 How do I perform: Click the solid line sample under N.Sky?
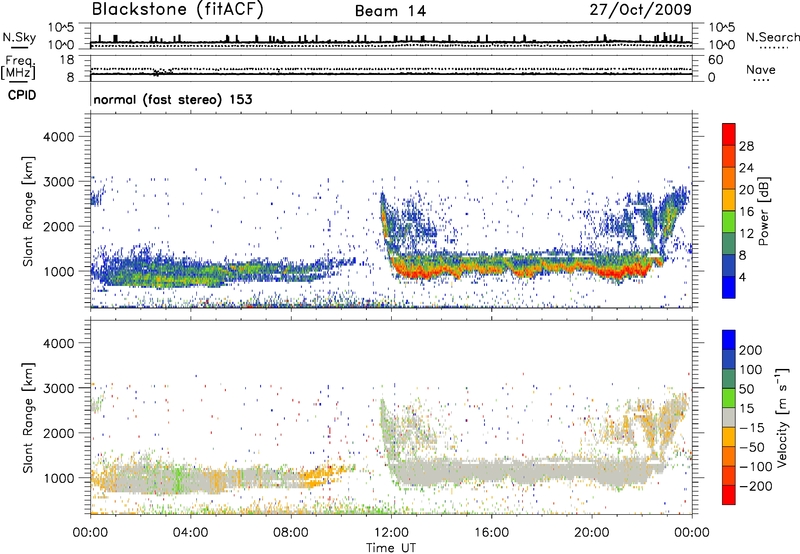pyautogui.click(x=19, y=47)
